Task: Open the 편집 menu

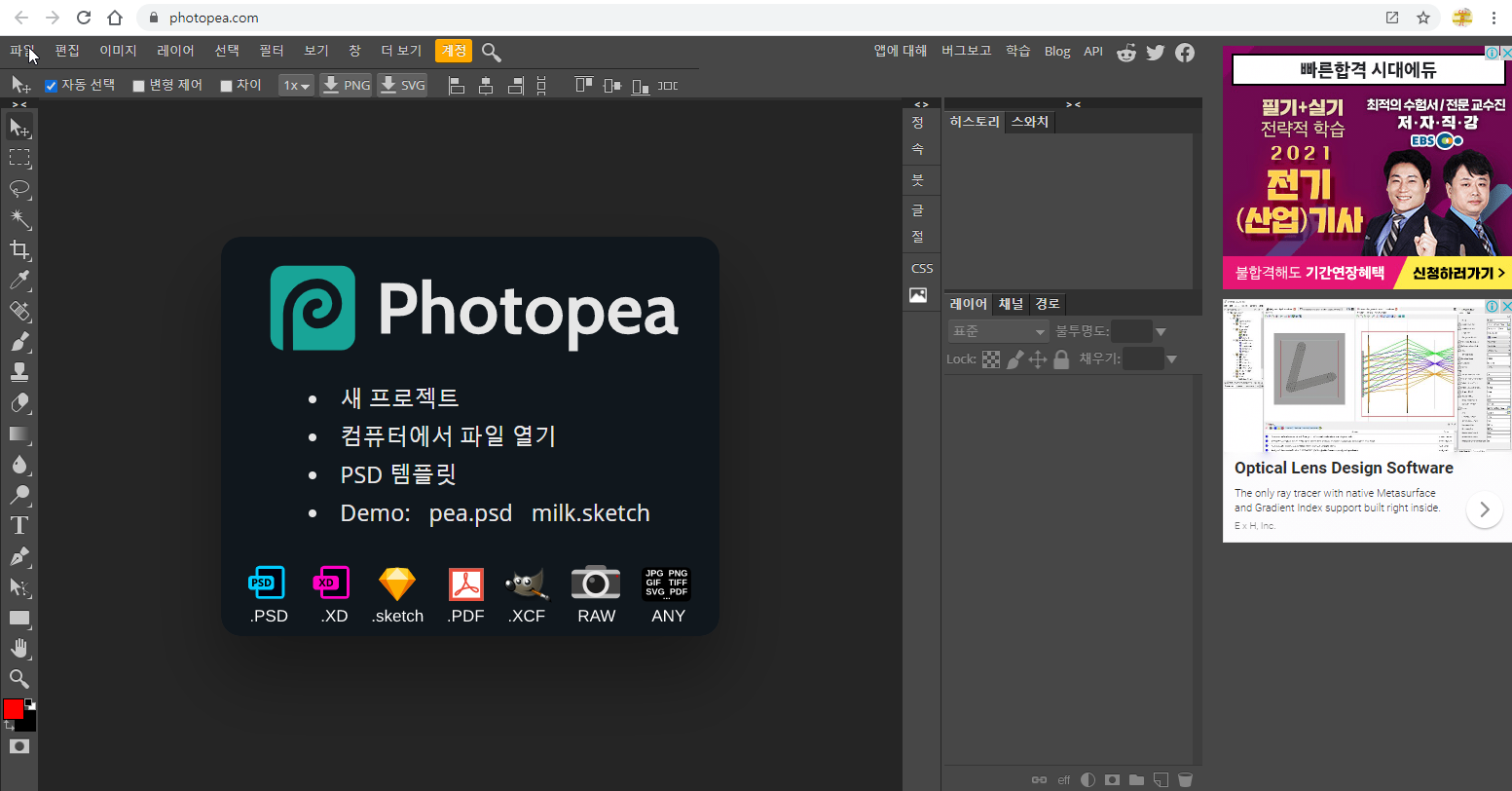Action: [x=67, y=51]
